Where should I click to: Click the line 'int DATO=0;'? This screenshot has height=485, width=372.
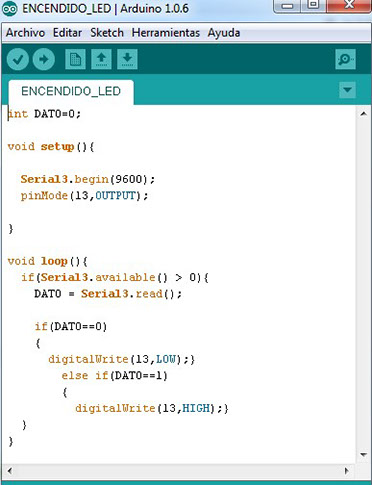[x=44, y=114]
